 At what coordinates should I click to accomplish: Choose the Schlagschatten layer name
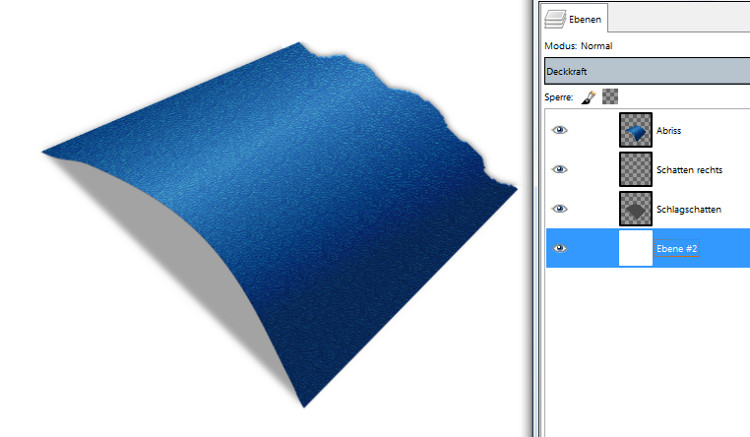(x=689, y=209)
